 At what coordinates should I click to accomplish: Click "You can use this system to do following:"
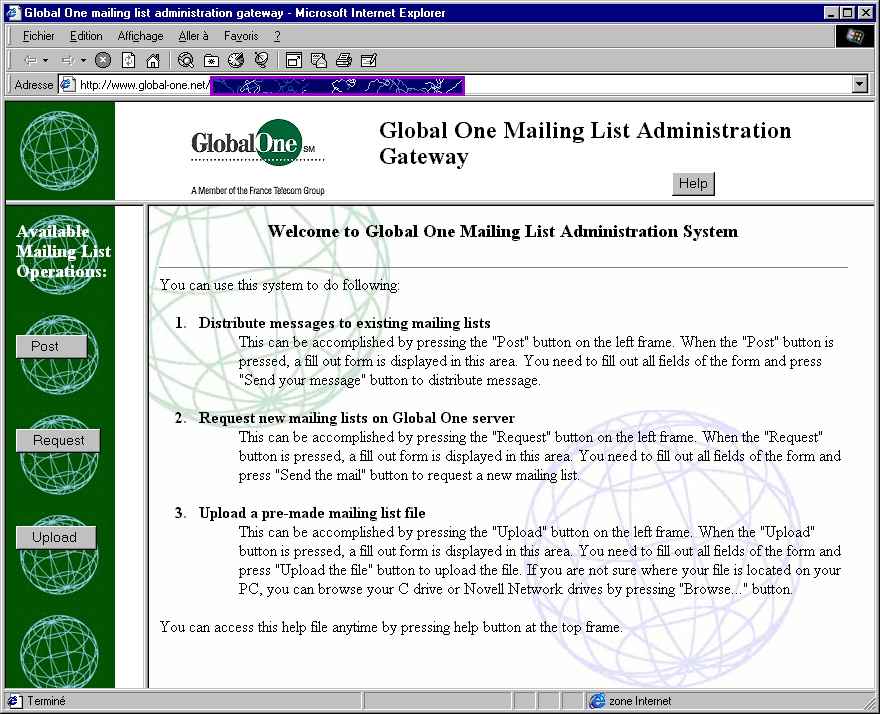(279, 285)
